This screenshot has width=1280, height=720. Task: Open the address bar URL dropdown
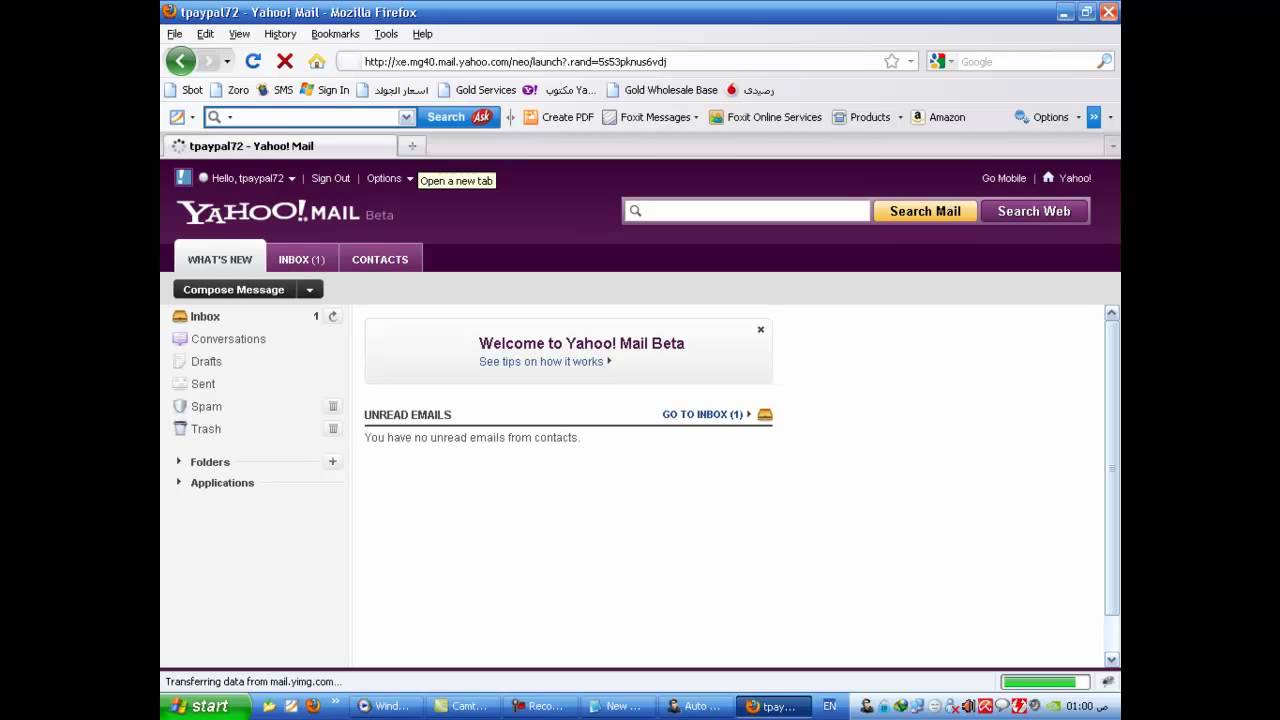(910, 62)
